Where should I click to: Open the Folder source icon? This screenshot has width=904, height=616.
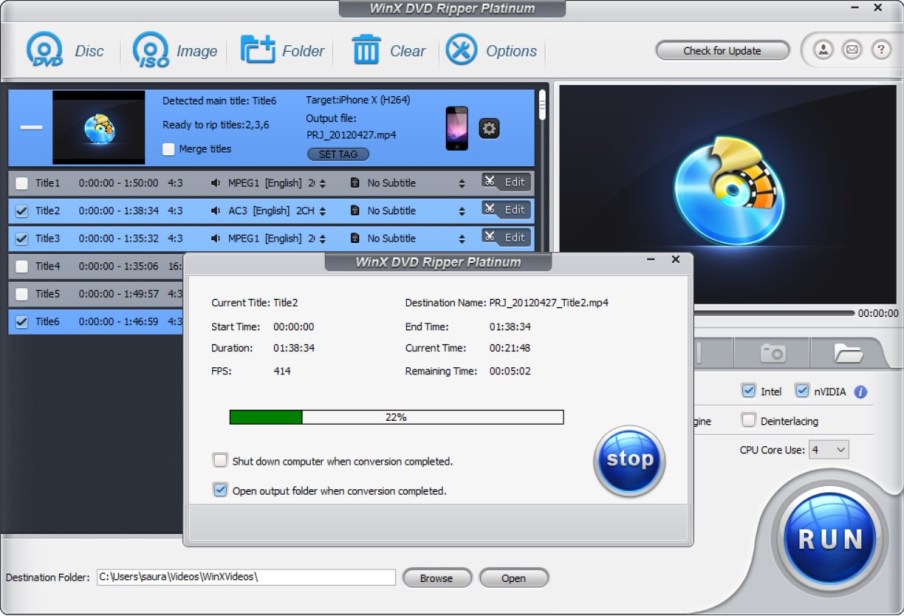click(x=257, y=50)
